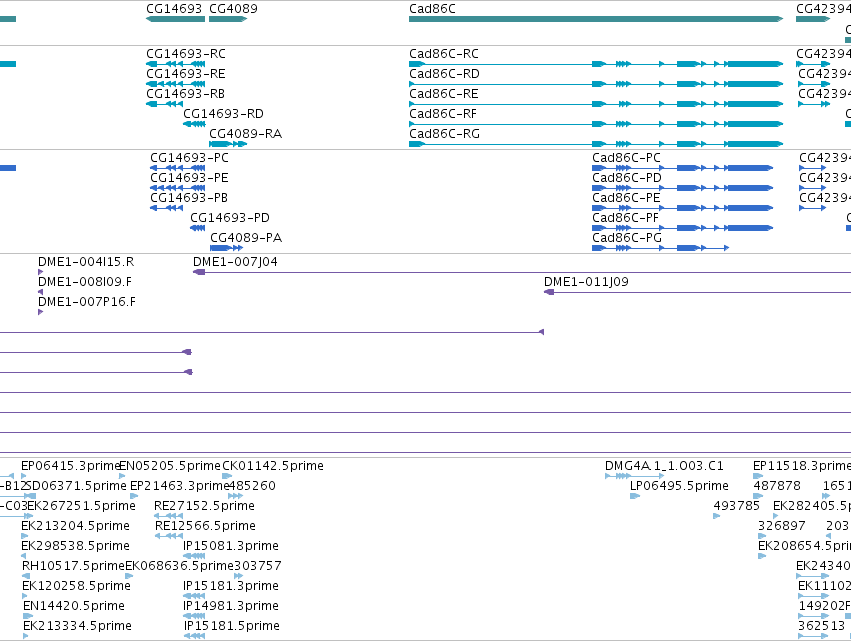This screenshot has height=641, width=851.
Task: Select the EK298538.5prime EST label
Action: coord(75,547)
